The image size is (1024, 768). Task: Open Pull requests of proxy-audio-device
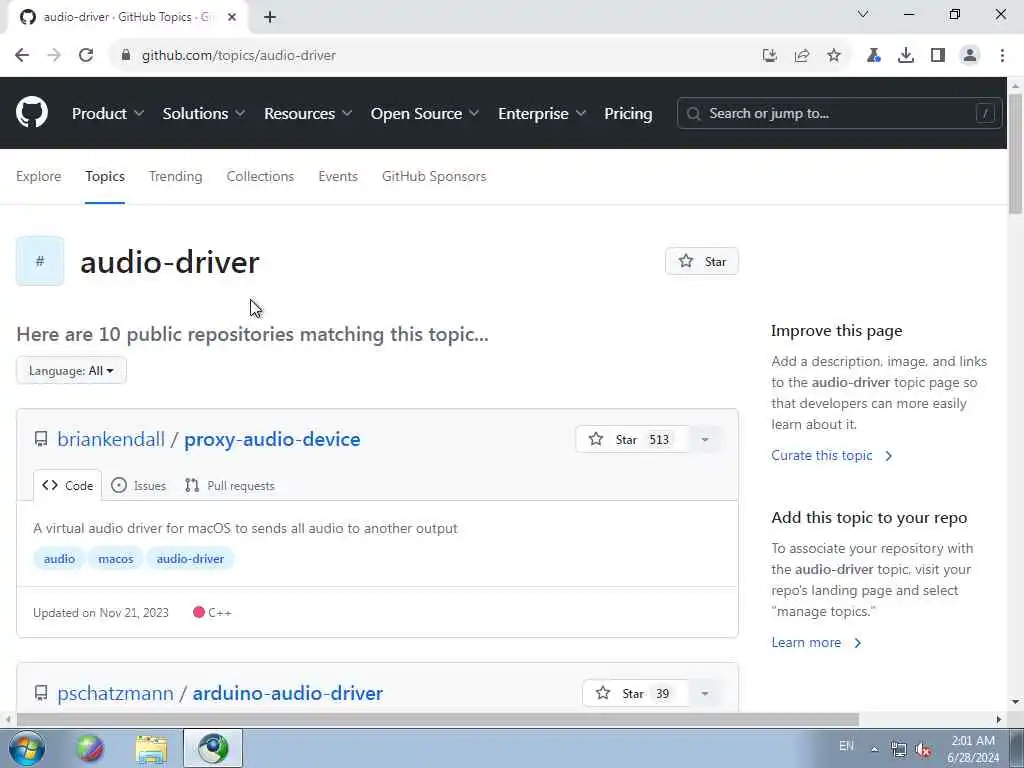click(230, 485)
